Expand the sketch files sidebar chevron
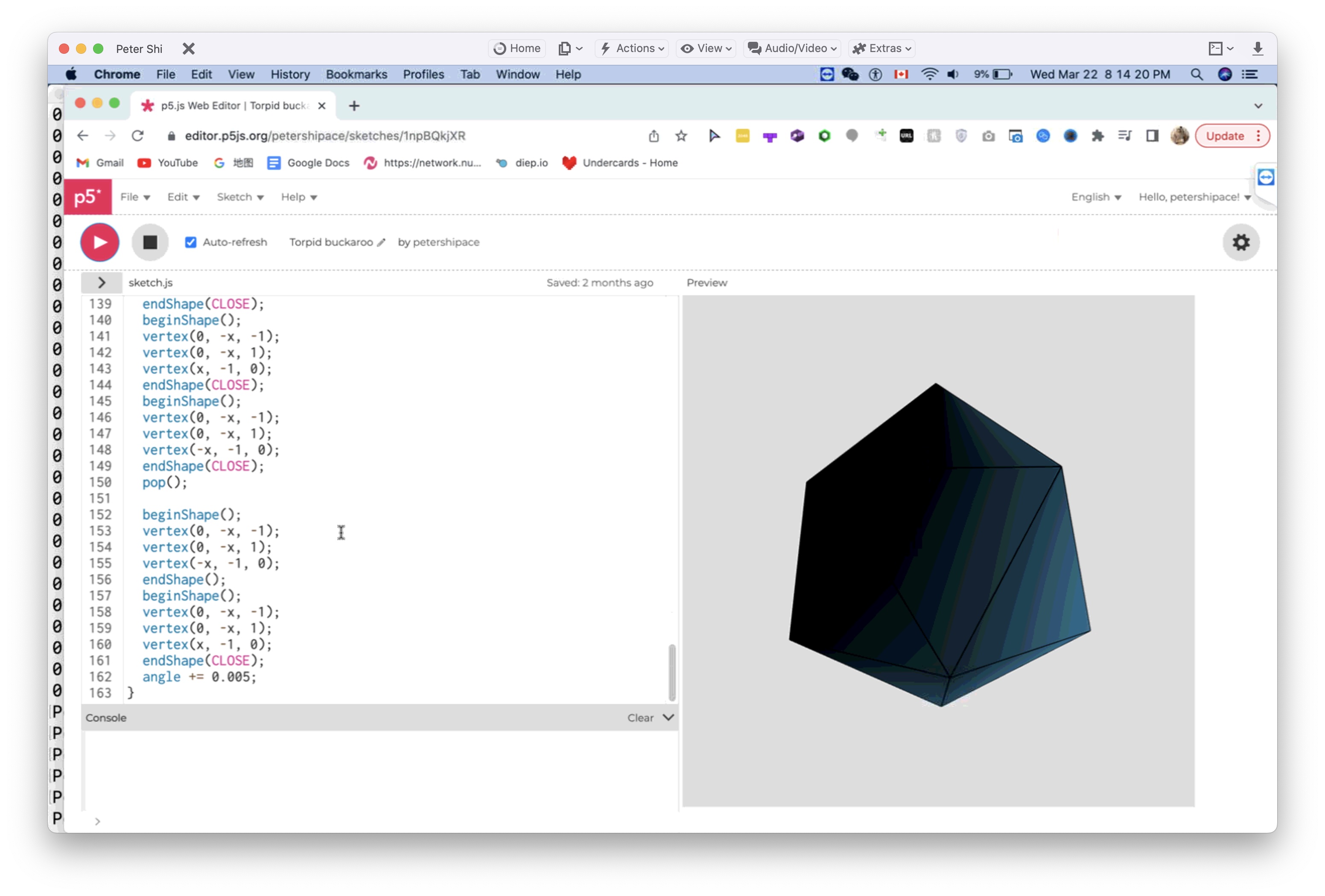Image resolution: width=1325 pixels, height=896 pixels. (102, 283)
